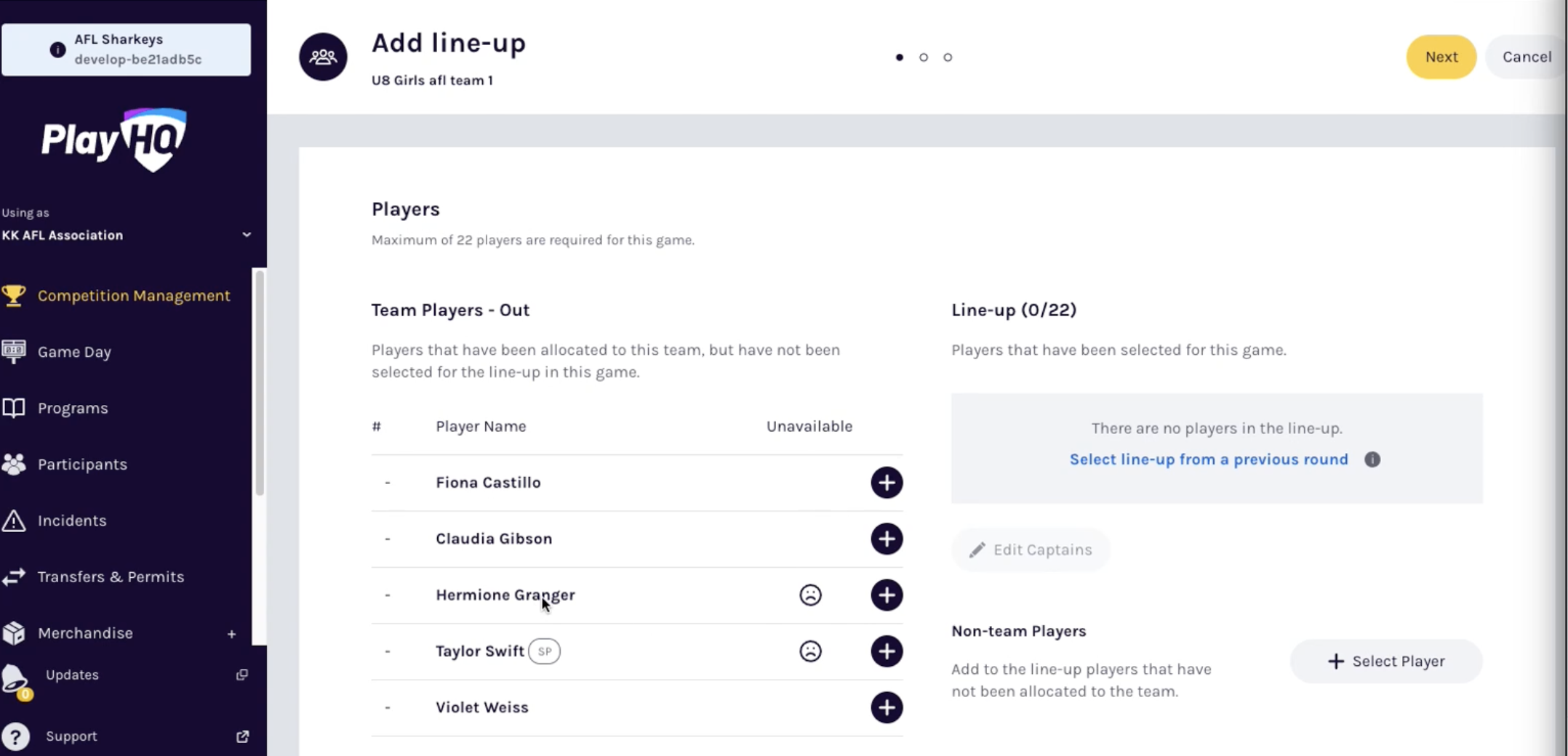
Task: Add Fiona Castillo to the line-up
Action: (x=887, y=483)
